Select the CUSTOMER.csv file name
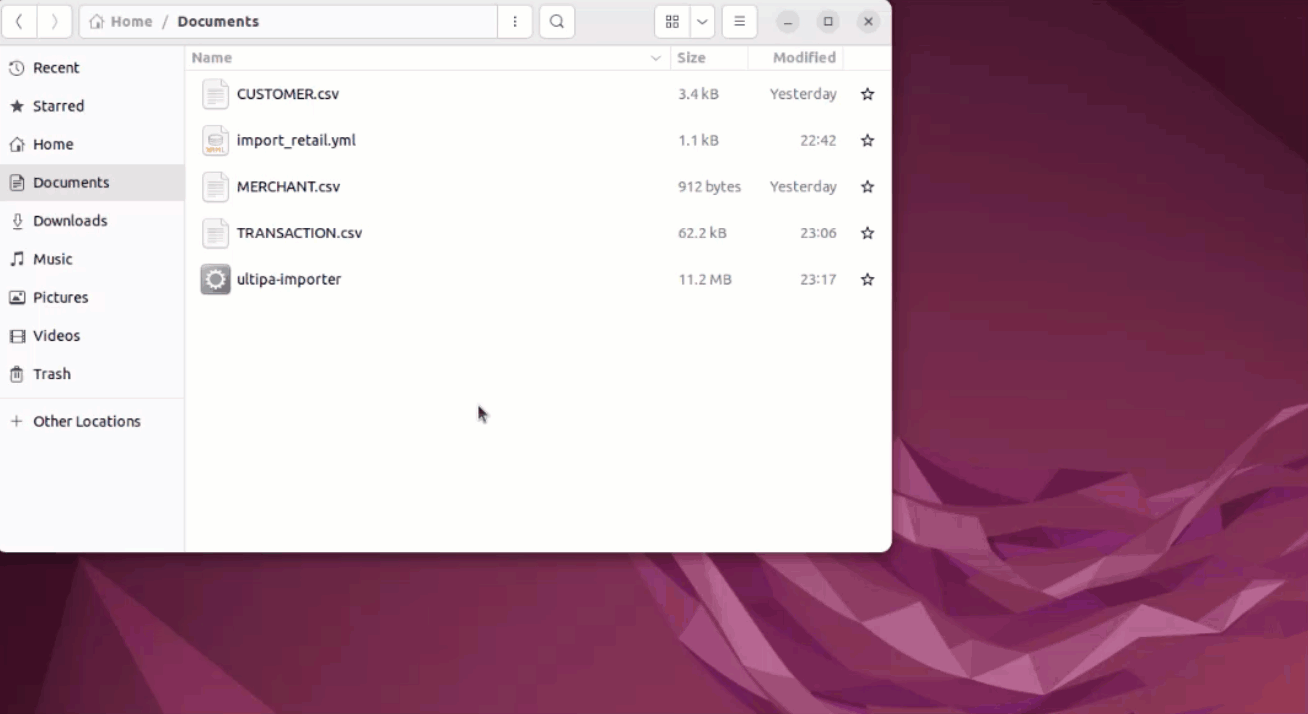 coord(288,94)
